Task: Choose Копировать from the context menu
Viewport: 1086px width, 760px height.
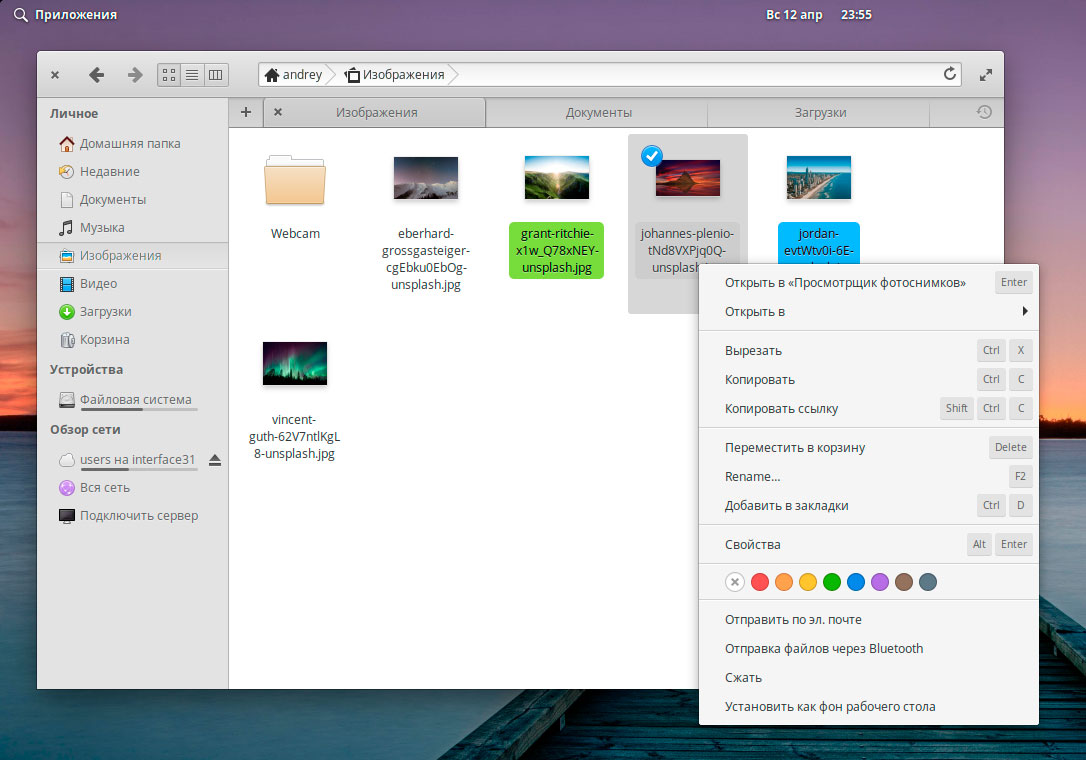Action: 760,380
